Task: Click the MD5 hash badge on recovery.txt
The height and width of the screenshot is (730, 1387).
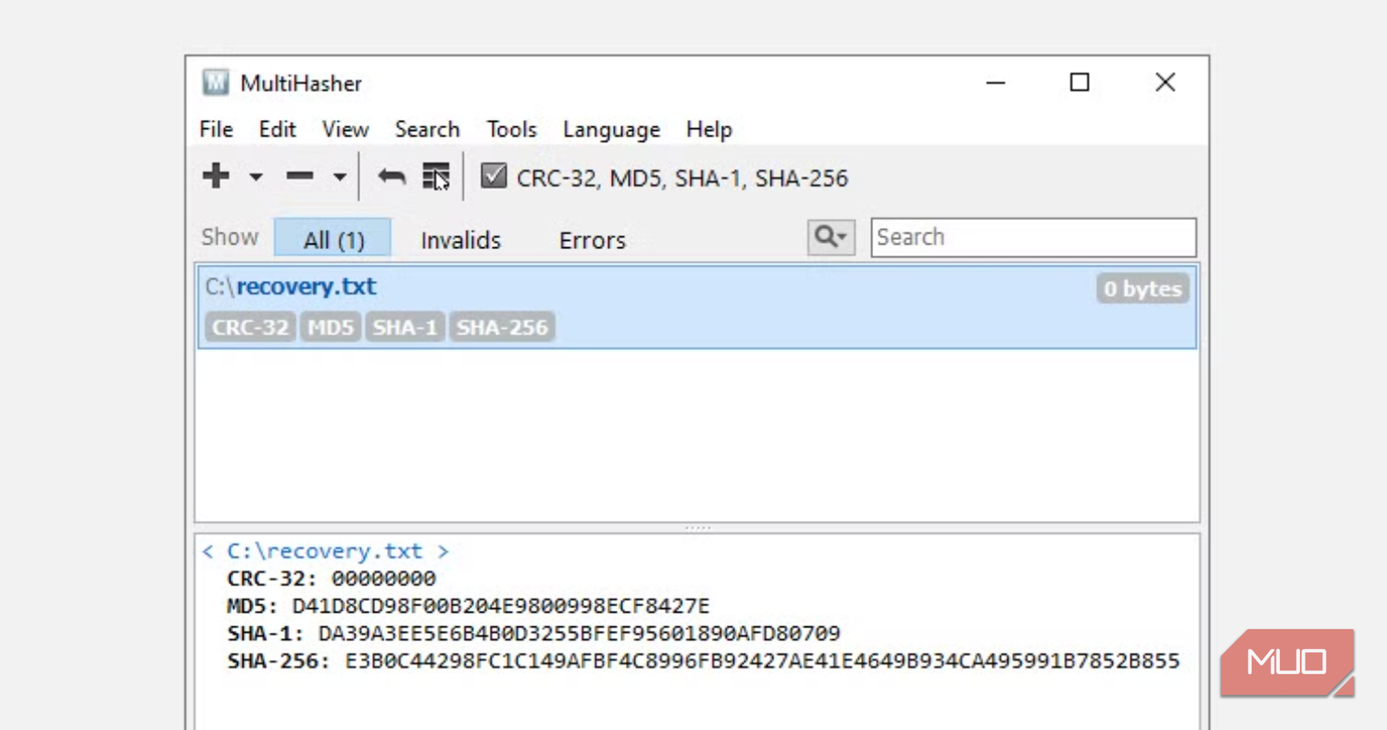Action: click(x=331, y=327)
